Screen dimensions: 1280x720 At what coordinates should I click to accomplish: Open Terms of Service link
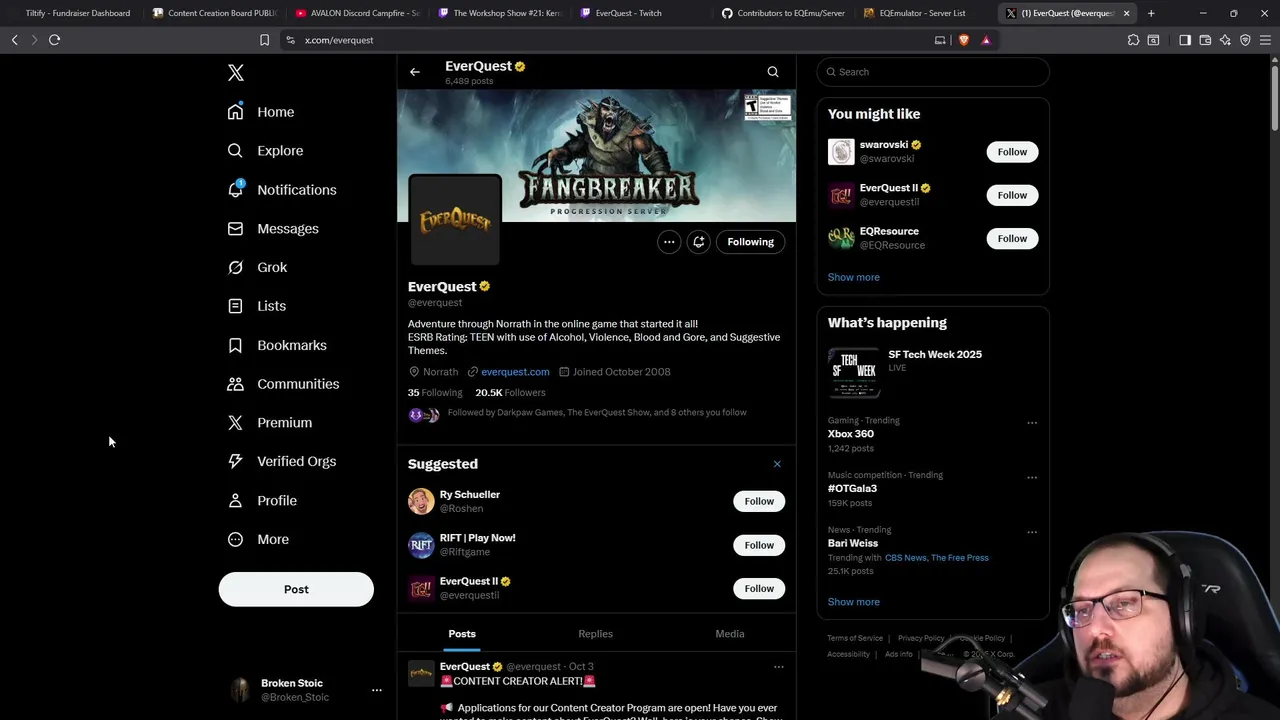[x=855, y=638]
